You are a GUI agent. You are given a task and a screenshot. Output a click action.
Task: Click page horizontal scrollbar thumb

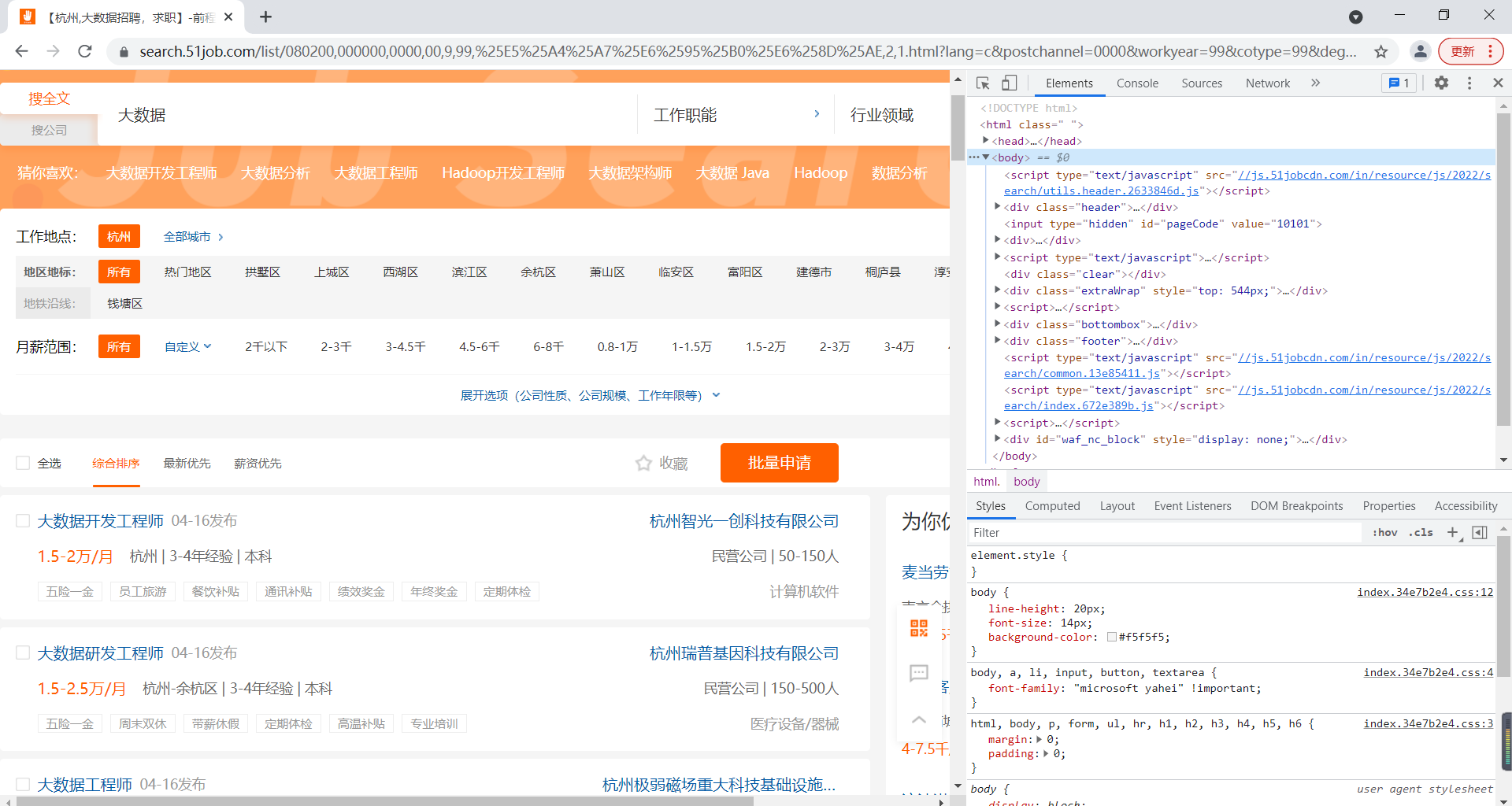(384, 801)
